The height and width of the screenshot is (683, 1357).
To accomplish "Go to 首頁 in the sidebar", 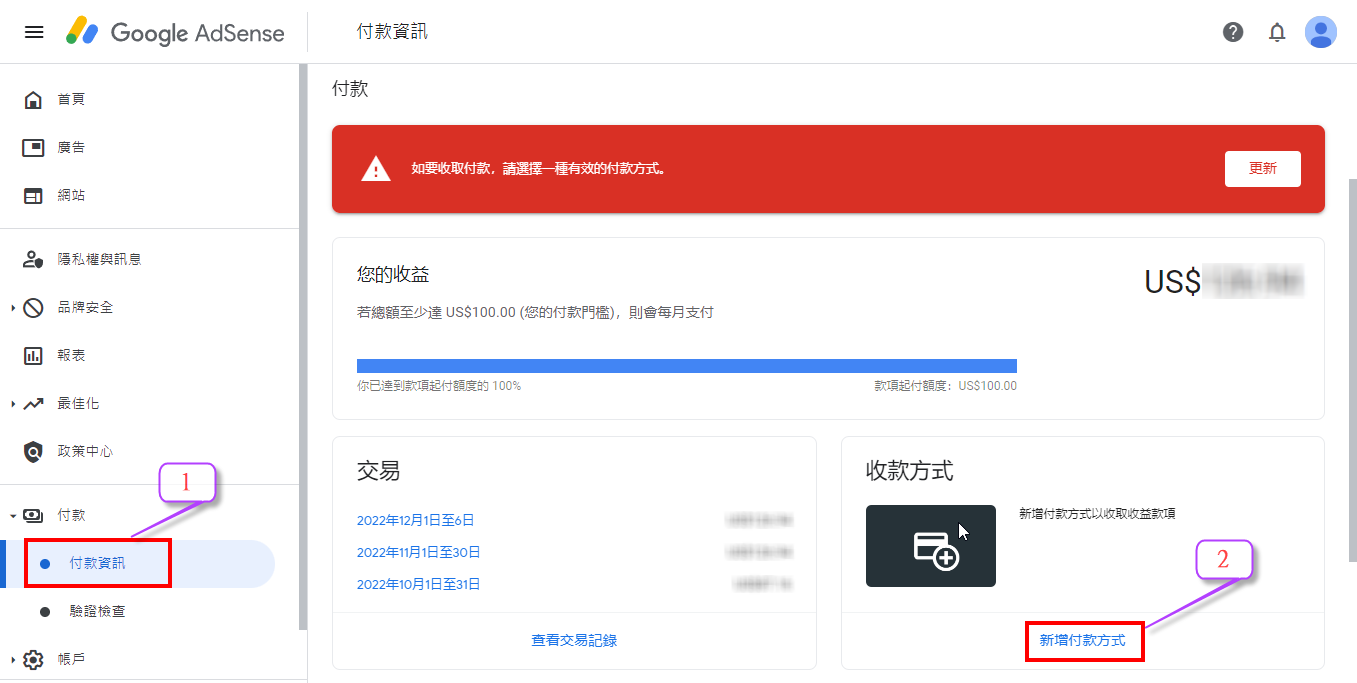I will coord(71,99).
